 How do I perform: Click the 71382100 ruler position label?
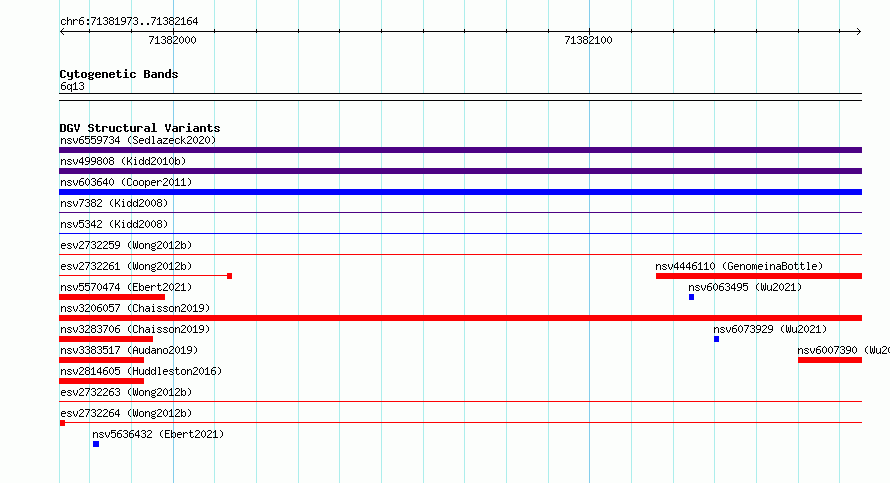588,40
